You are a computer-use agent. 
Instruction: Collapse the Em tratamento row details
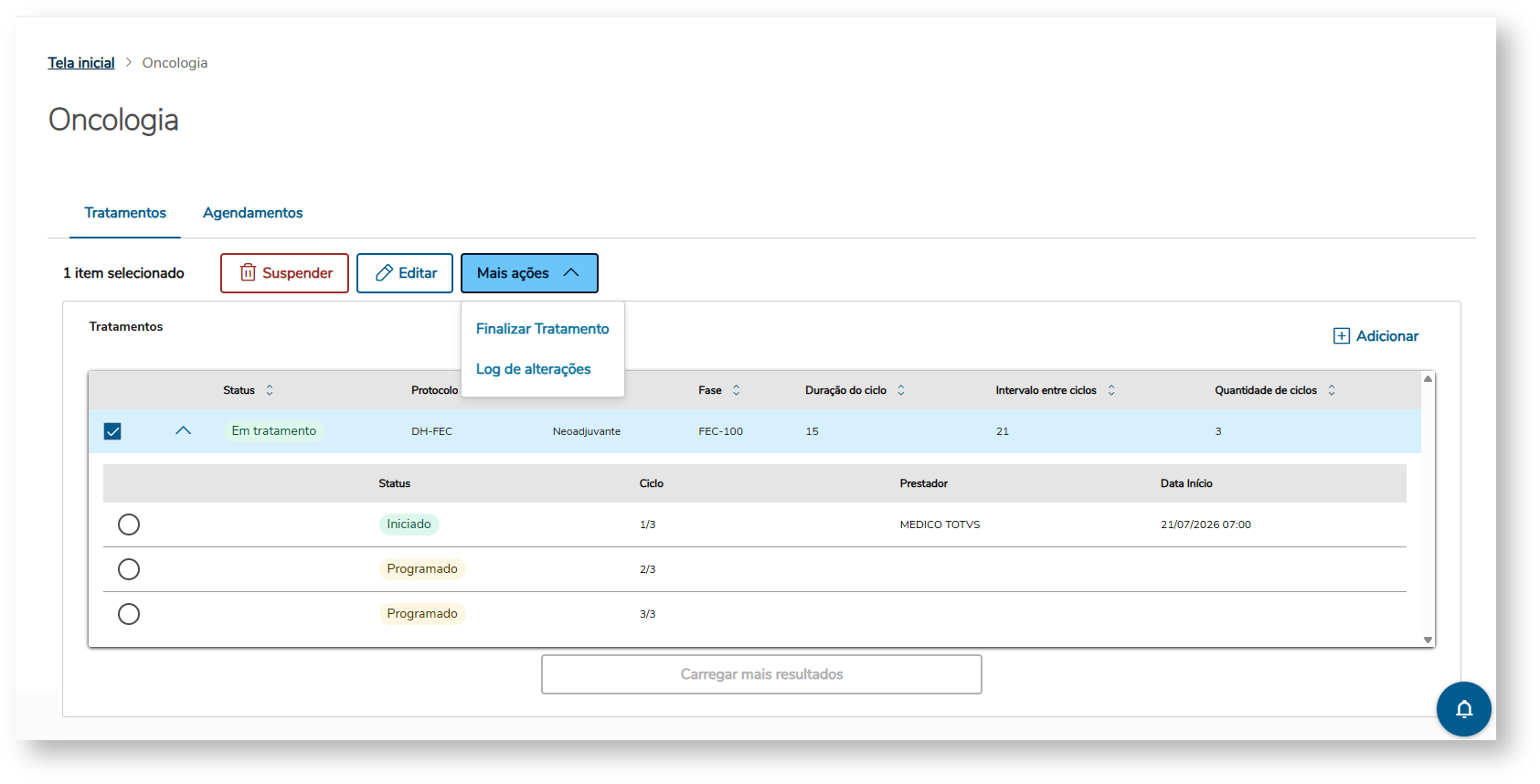[x=183, y=430]
